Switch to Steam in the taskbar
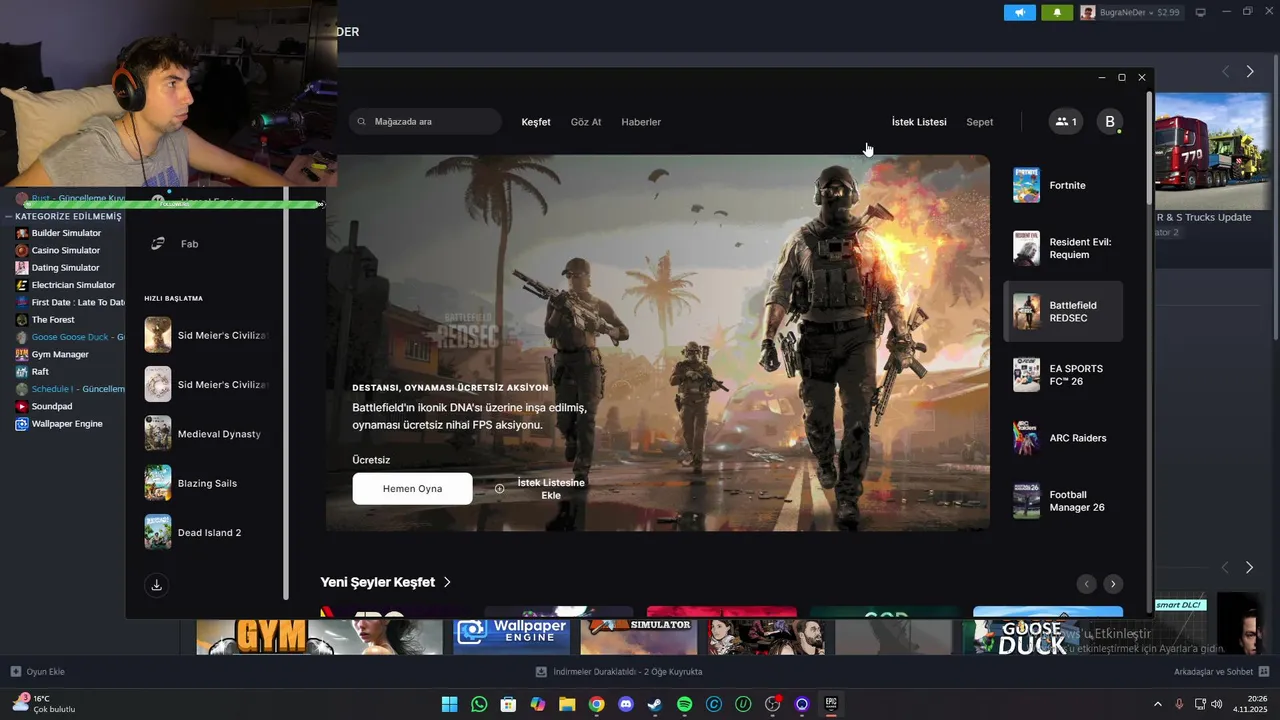Viewport: 1280px width, 720px height. click(655, 704)
